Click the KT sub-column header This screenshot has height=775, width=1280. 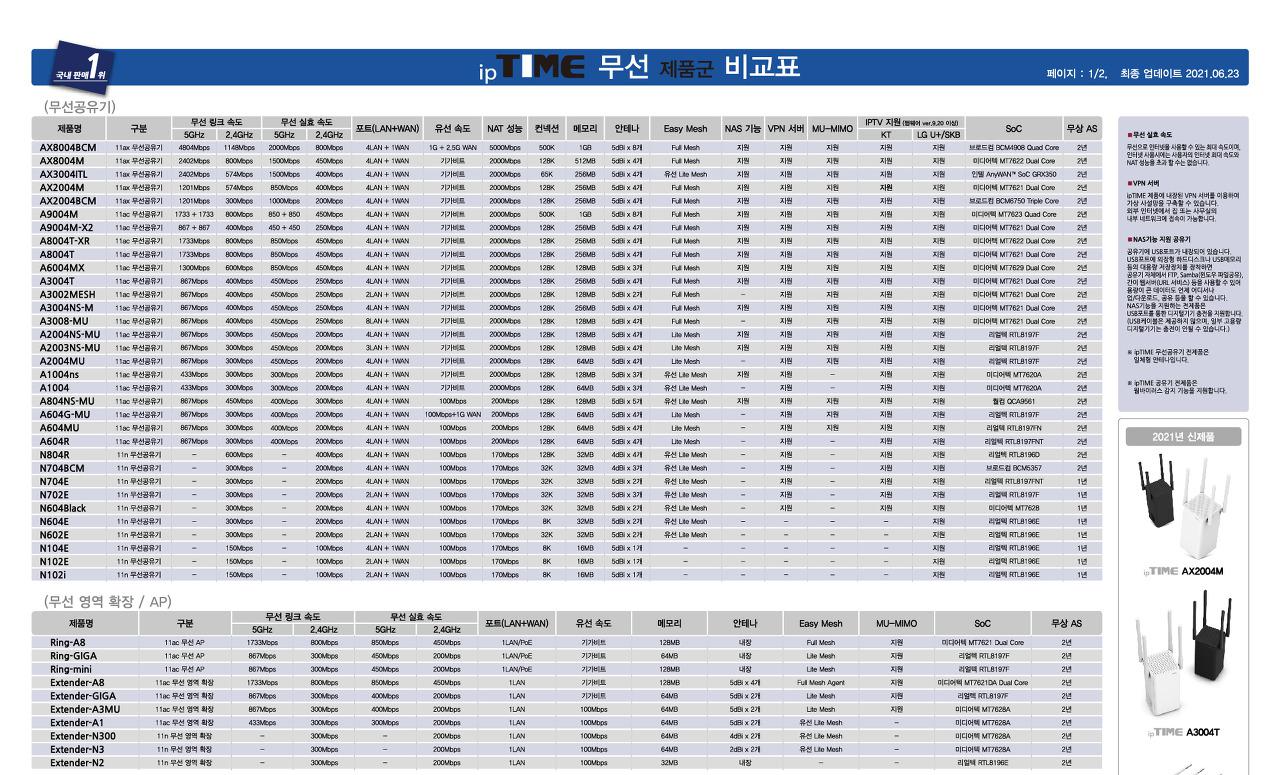coord(885,134)
